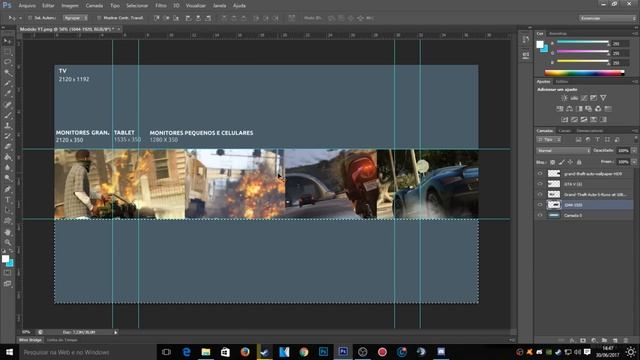Open the Opacidade slider arrow
Image resolution: width=640 pixels, height=360 pixels.
(634, 151)
